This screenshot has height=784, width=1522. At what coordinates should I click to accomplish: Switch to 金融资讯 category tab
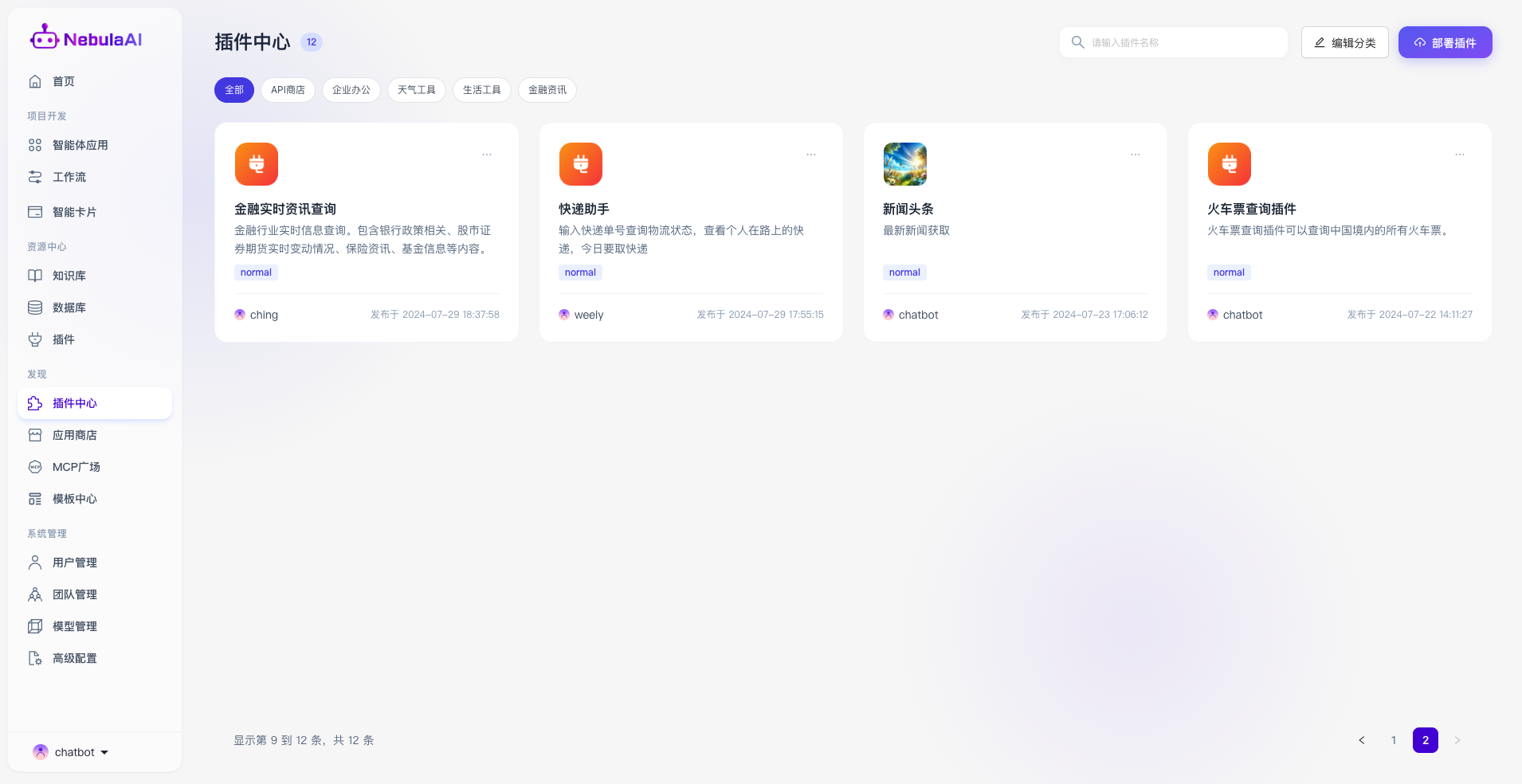[x=547, y=90]
